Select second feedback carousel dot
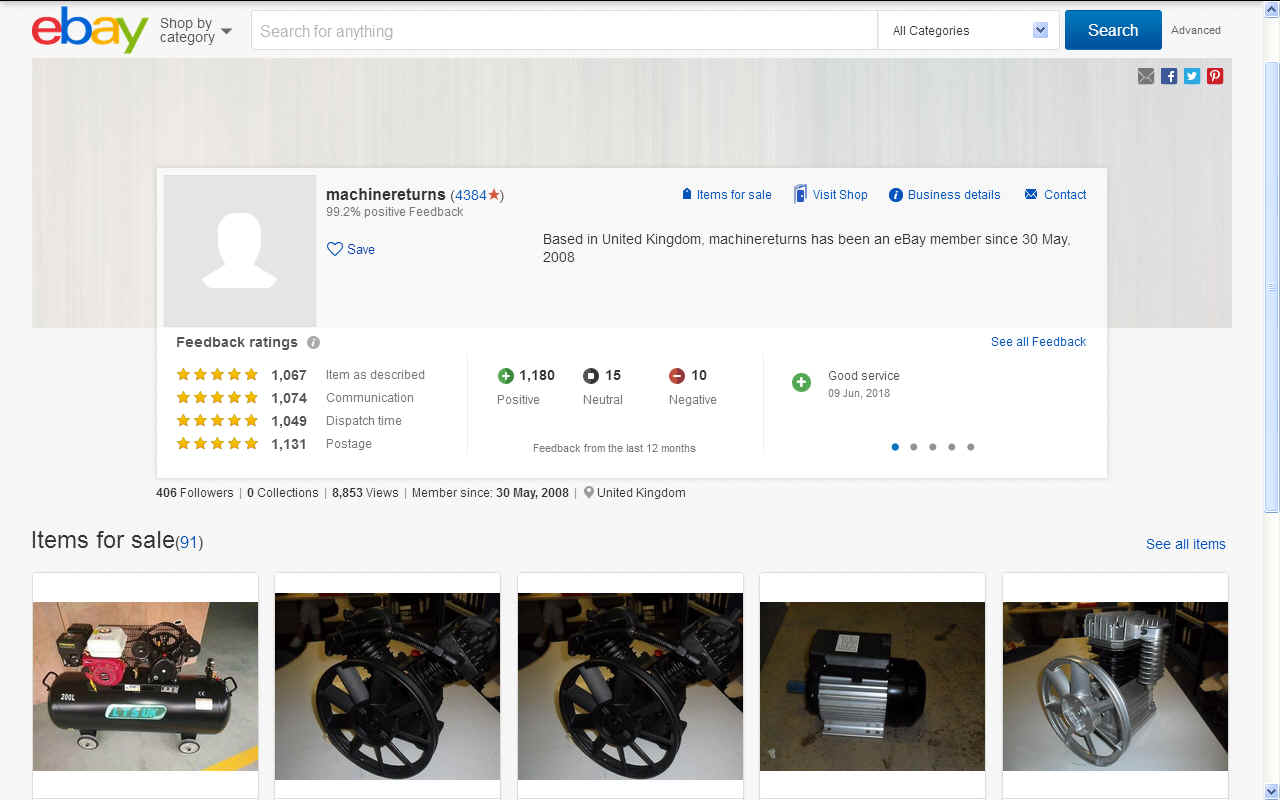 (x=914, y=447)
